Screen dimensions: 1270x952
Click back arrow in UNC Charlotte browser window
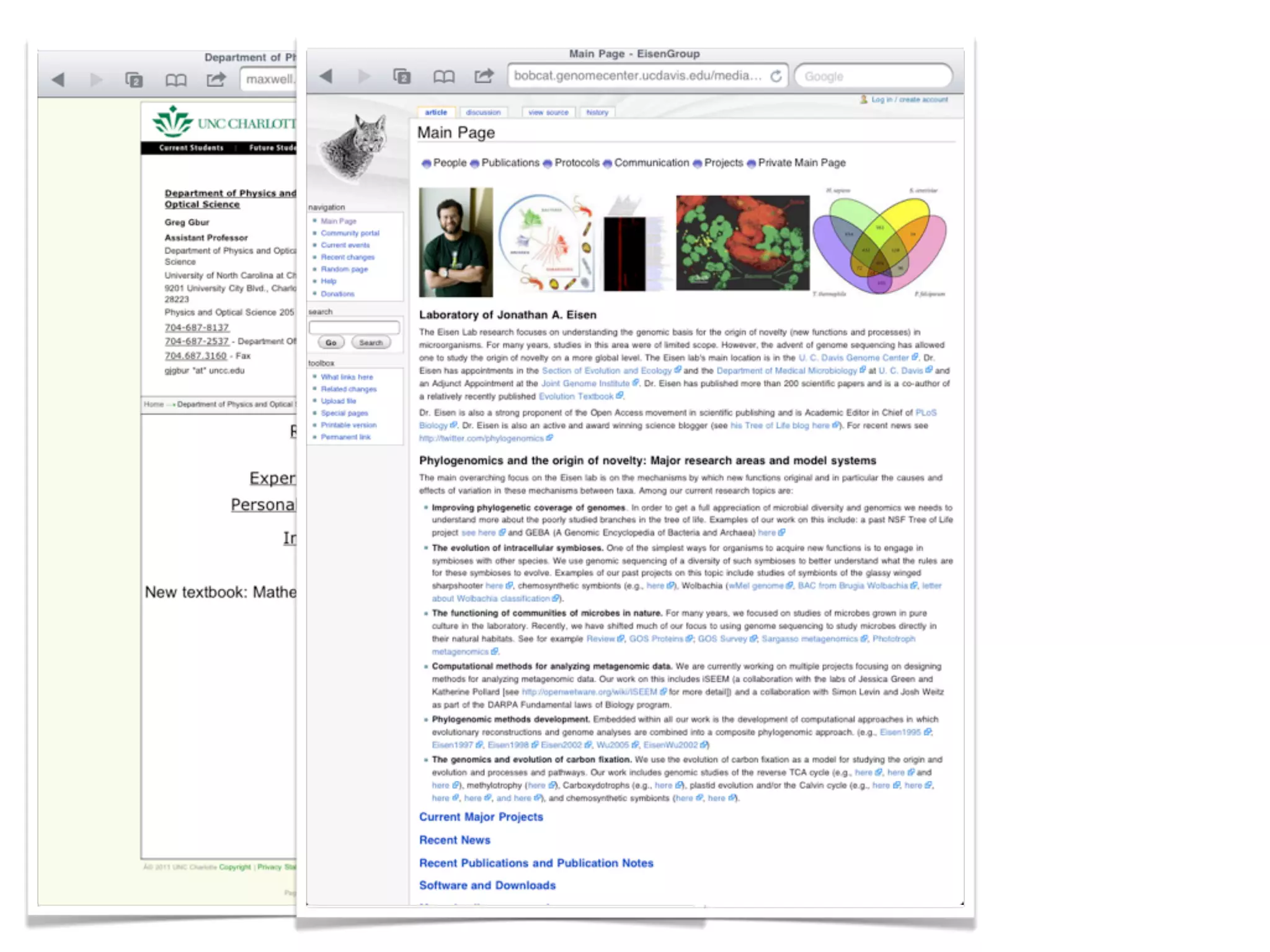(58, 79)
